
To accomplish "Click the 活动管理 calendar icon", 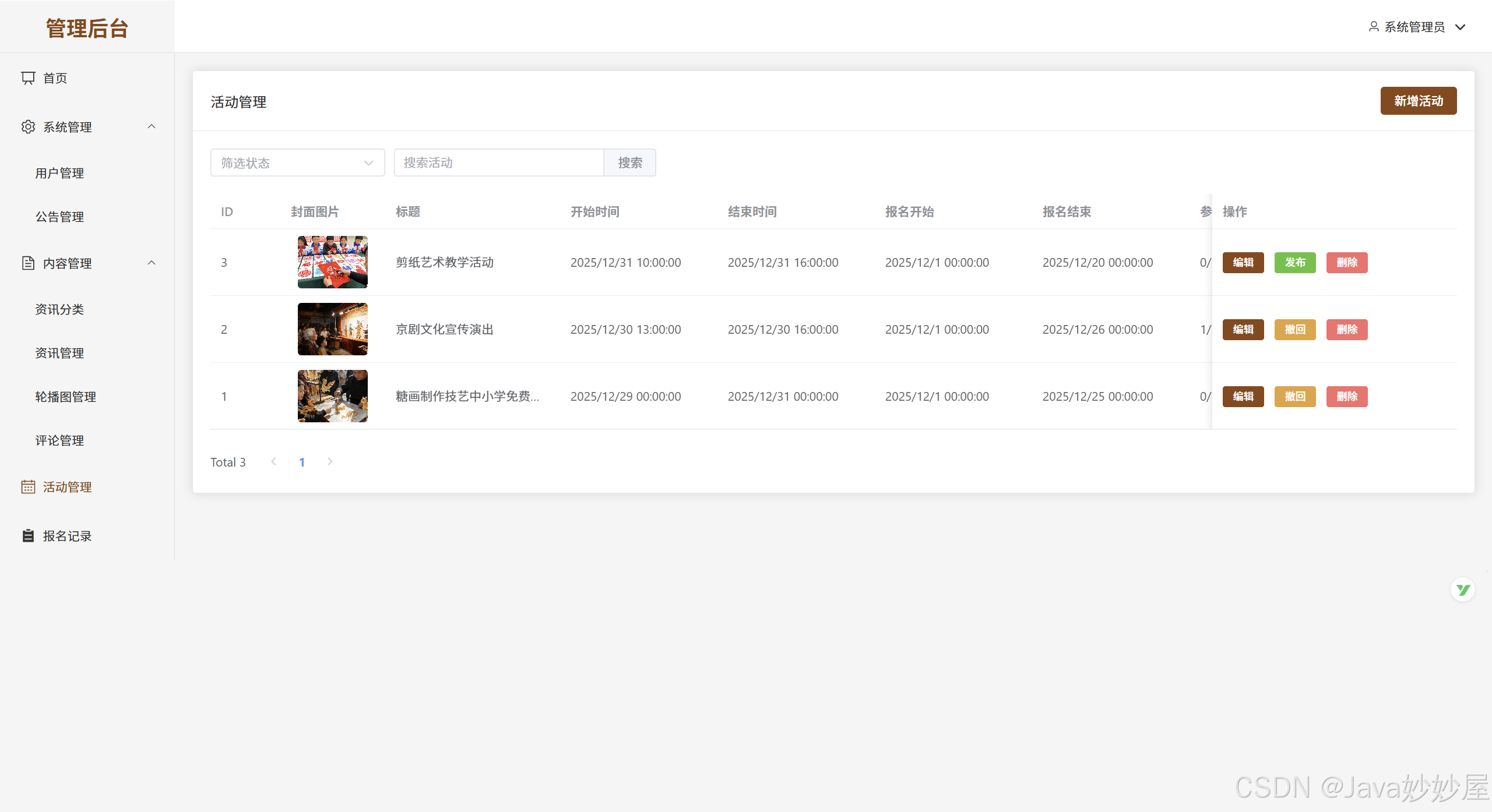I will [x=28, y=487].
